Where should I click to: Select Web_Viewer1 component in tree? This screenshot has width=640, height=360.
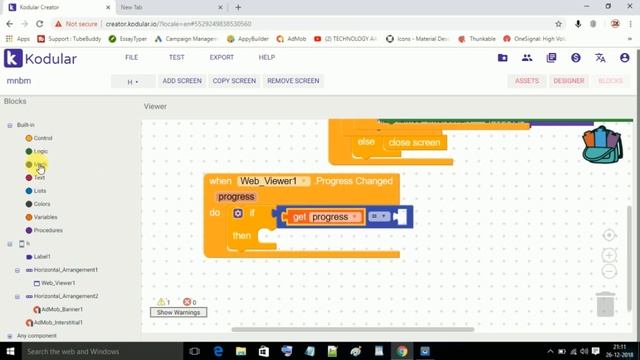coord(54,283)
